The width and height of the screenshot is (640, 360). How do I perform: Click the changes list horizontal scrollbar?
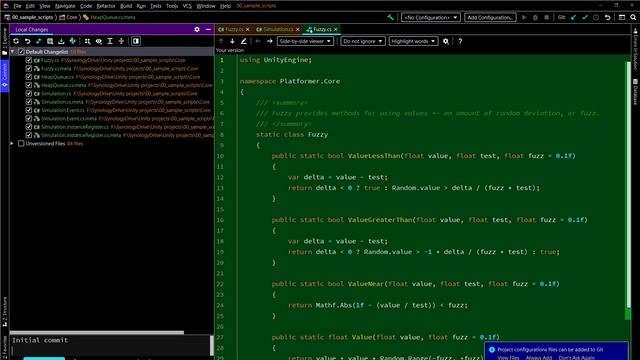(x=97, y=332)
